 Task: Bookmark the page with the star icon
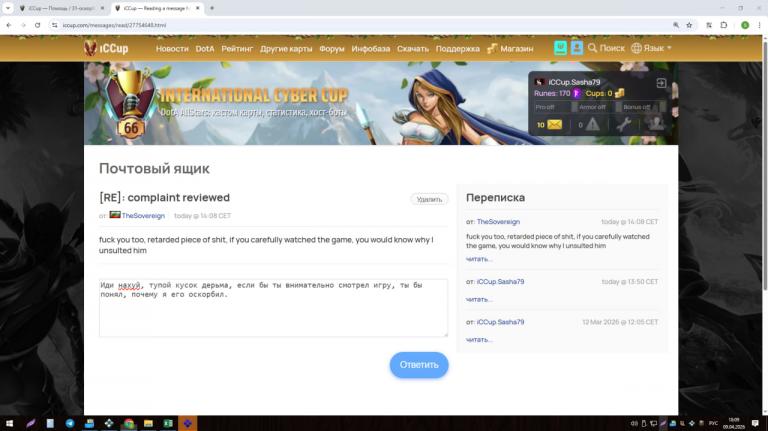[689, 25]
